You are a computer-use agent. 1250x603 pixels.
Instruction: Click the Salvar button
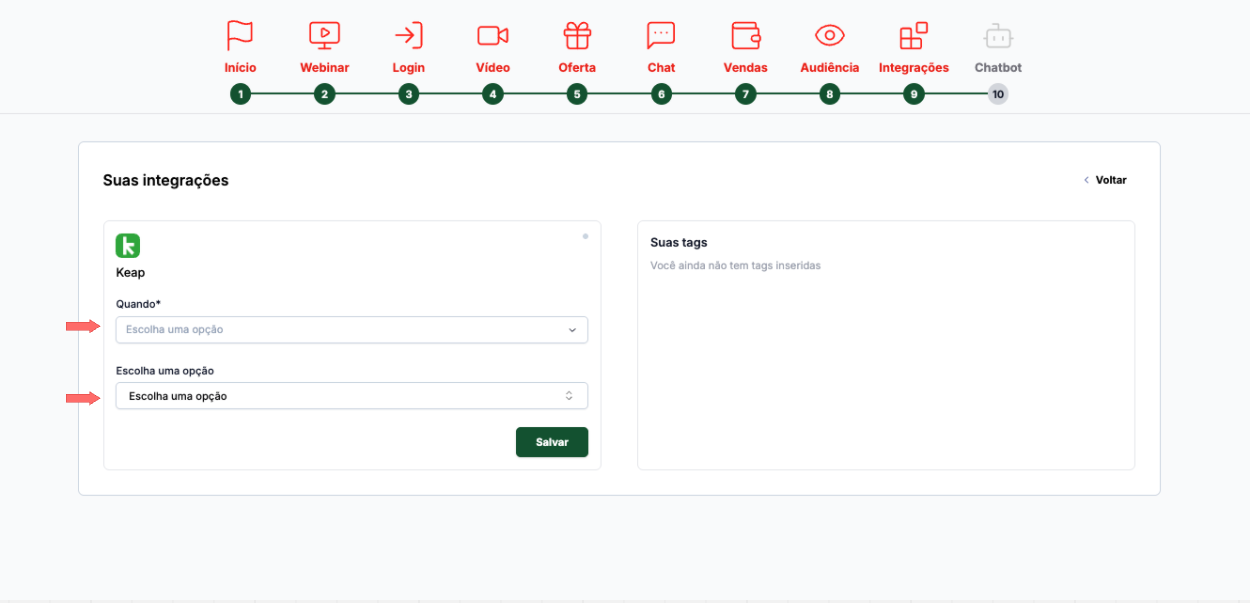552,442
